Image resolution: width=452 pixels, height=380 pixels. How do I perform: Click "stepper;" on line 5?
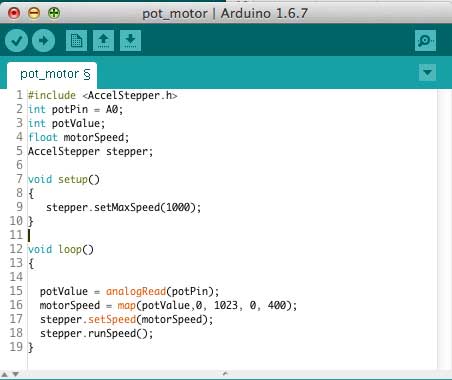[x=130, y=151]
